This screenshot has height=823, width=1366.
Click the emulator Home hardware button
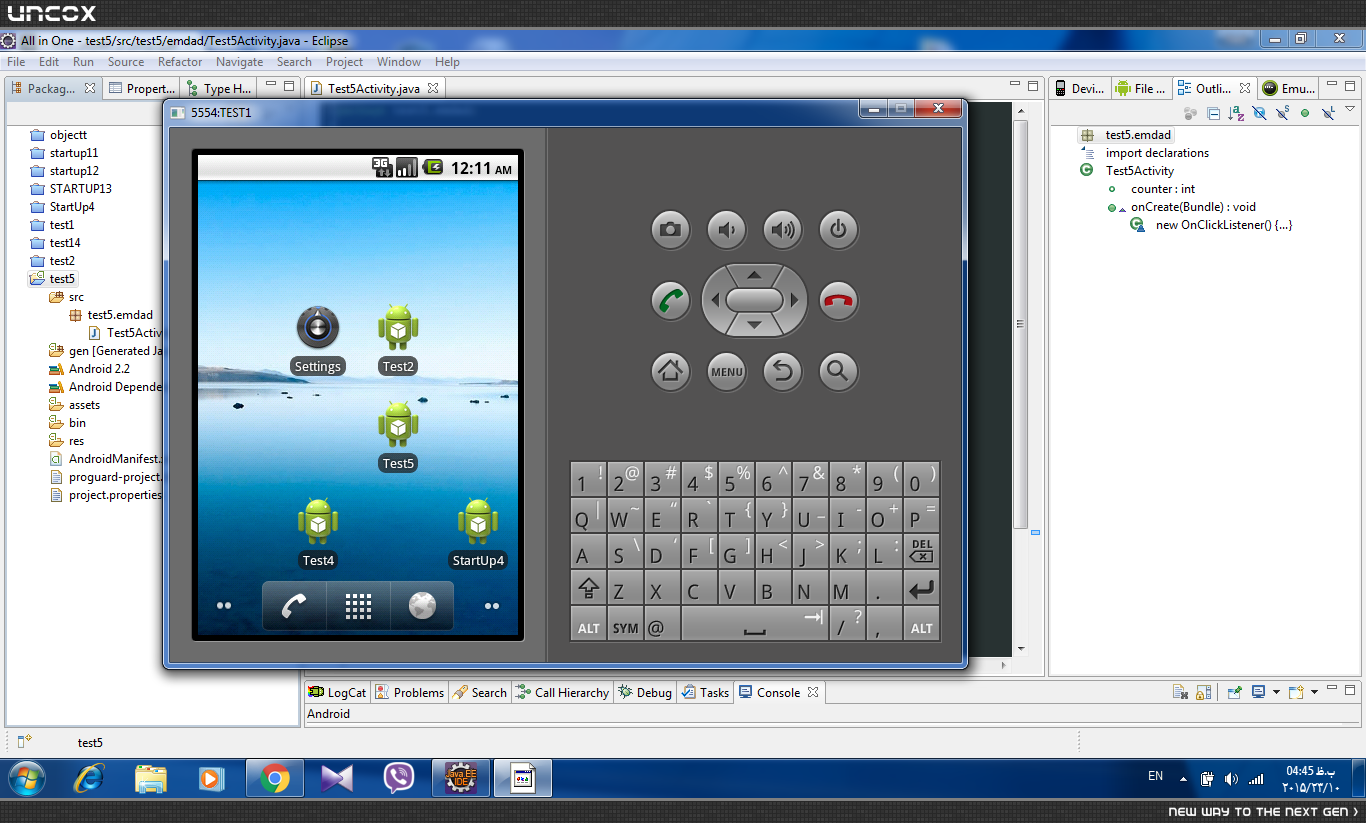pos(671,371)
